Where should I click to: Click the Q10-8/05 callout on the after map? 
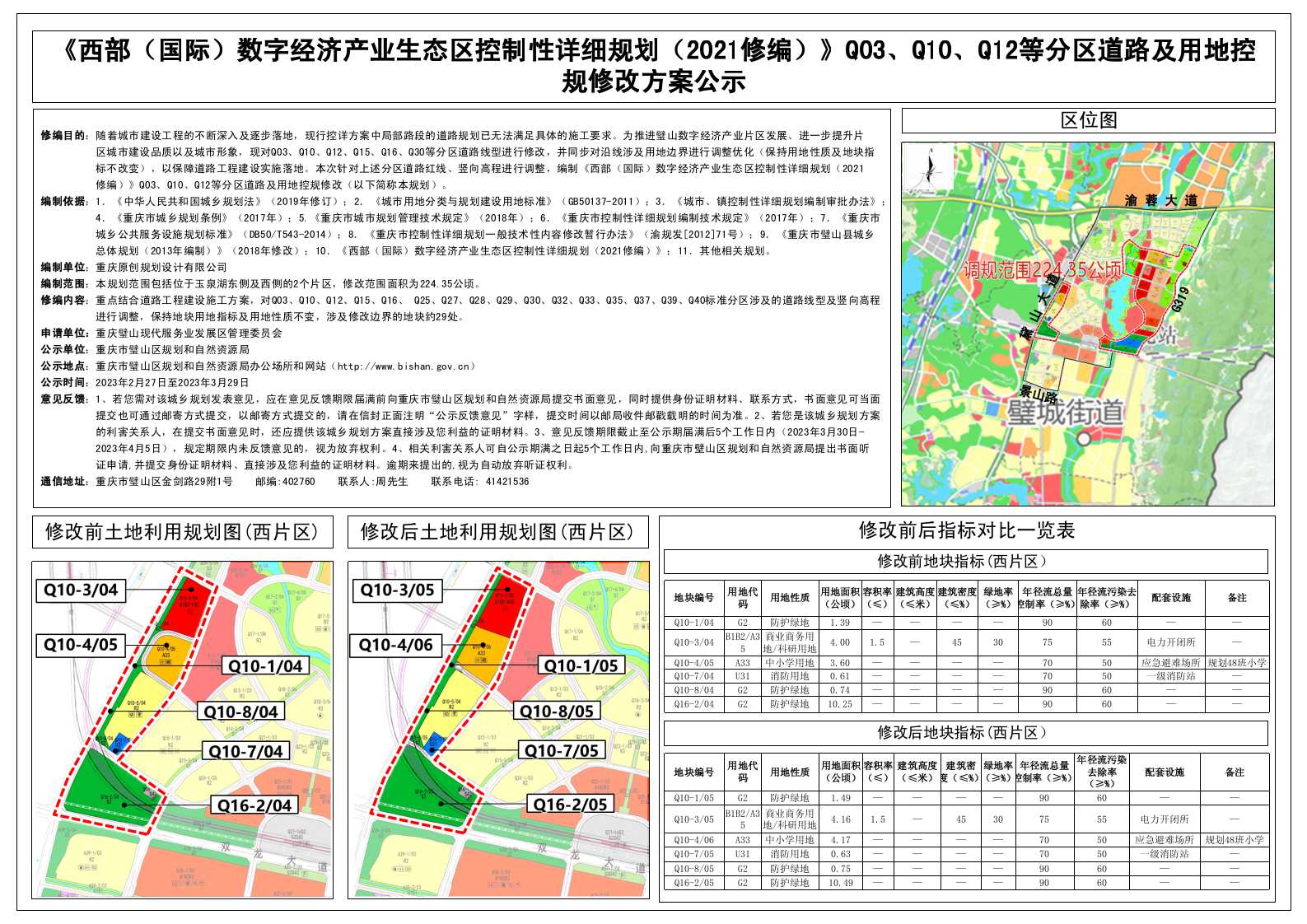click(556, 711)
